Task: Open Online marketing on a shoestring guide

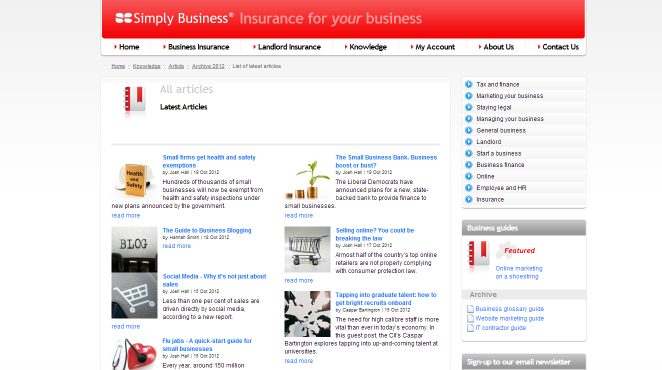Action: [x=518, y=272]
